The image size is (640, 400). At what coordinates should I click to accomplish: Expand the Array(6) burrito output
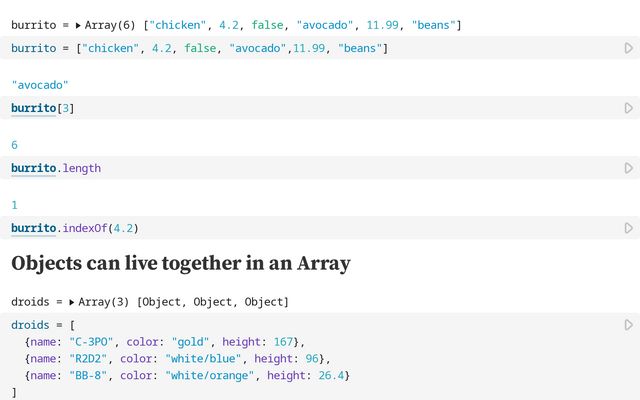78,25
